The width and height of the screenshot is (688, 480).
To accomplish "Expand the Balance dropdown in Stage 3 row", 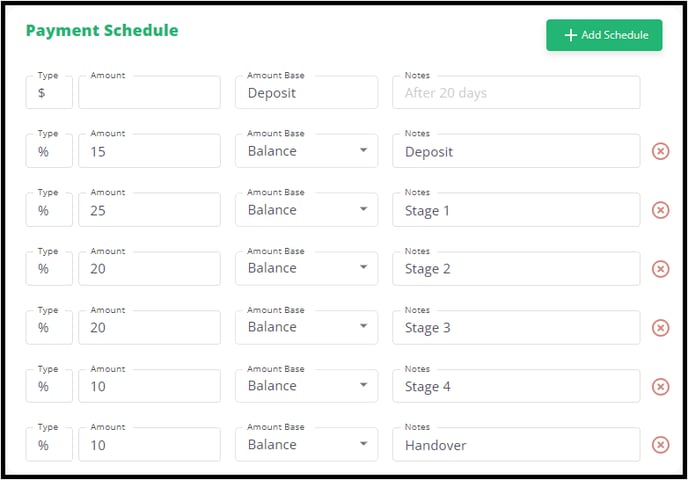I will coord(306,327).
